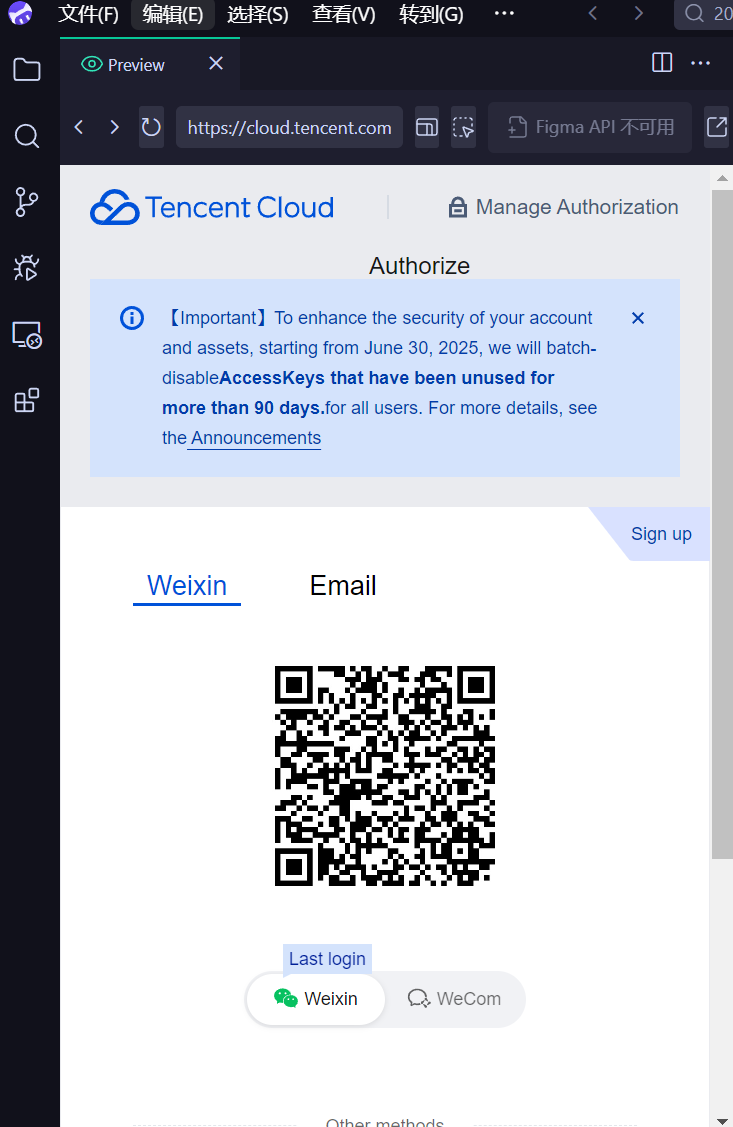Dismiss the Important notice banner
733x1127 pixels.
coord(638,318)
